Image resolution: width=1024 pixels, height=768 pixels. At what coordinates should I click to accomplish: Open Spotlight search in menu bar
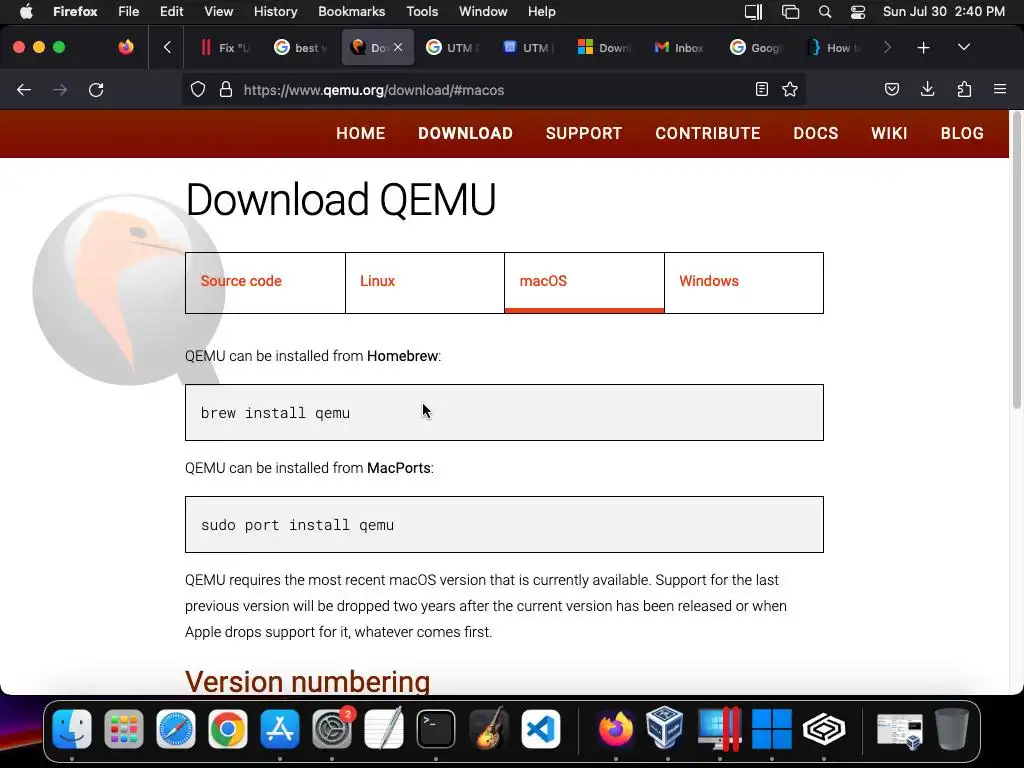(x=825, y=12)
